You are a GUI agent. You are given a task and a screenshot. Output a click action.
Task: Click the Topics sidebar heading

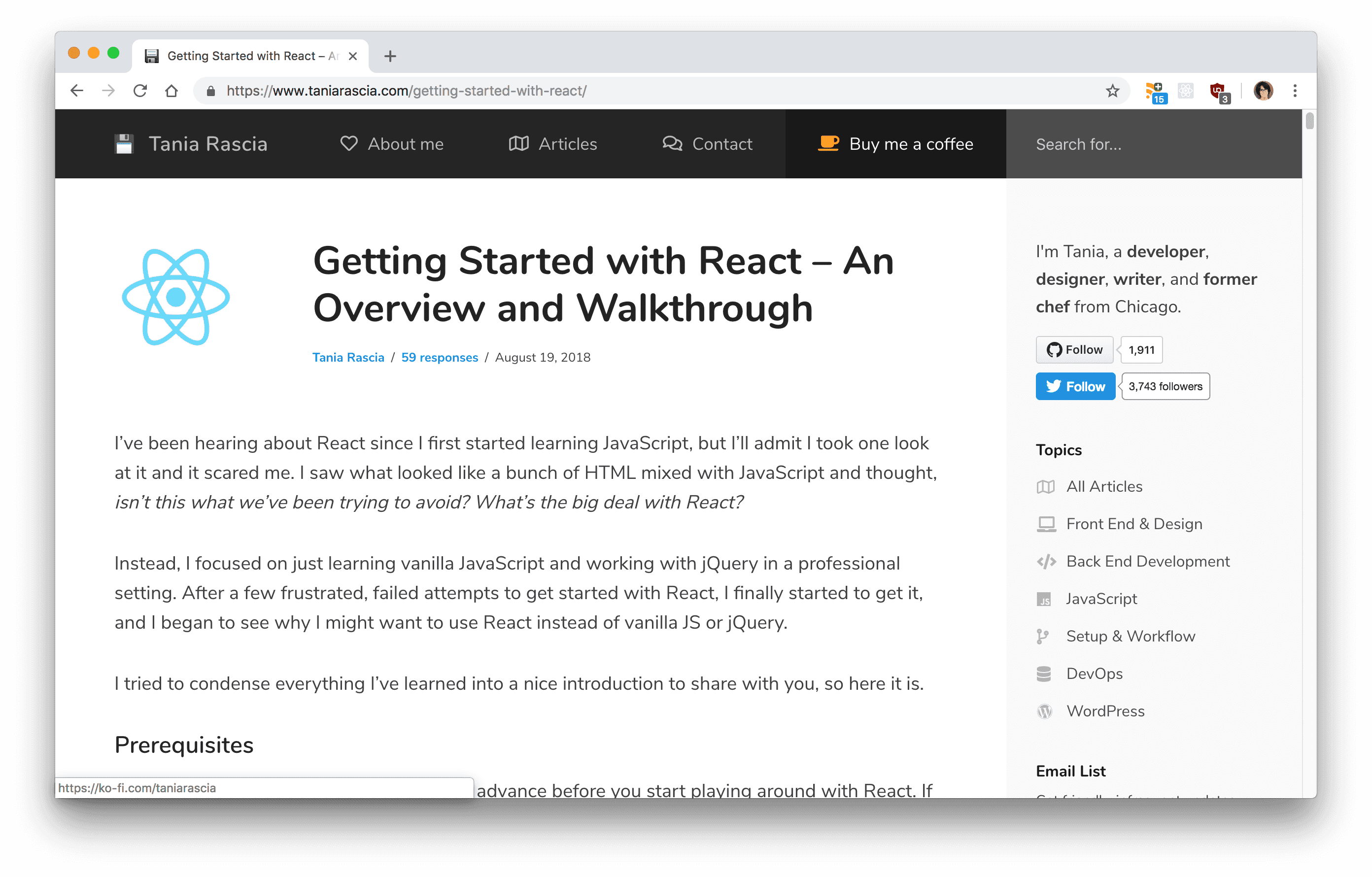[x=1058, y=450]
